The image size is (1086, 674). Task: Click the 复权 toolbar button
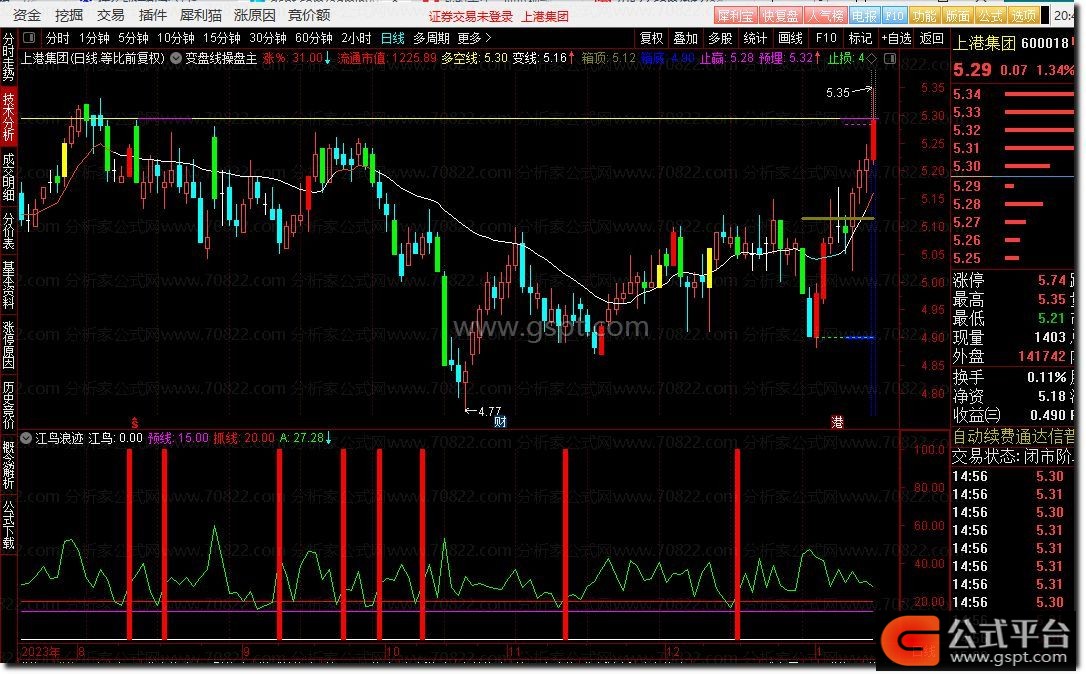click(x=651, y=38)
